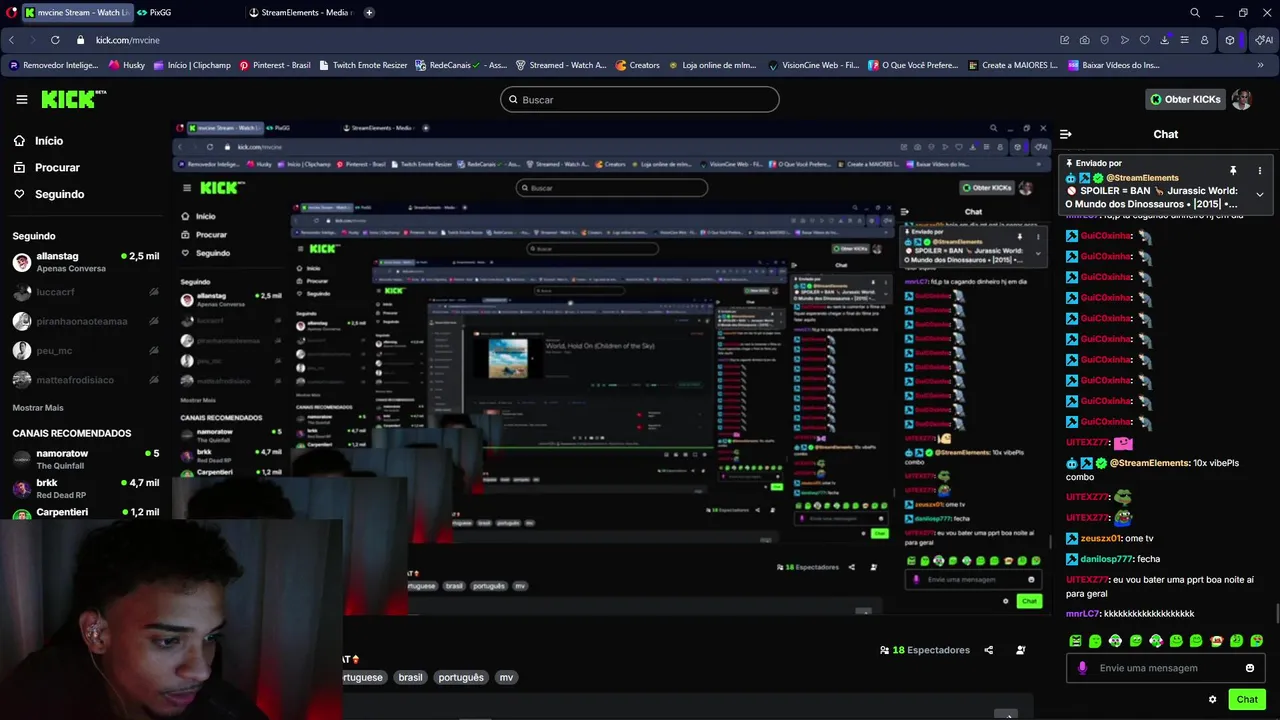The width and height of the screenshot is (1280, 720).
Task: Open pinned message three-dot options
Action: [1259, 171]
